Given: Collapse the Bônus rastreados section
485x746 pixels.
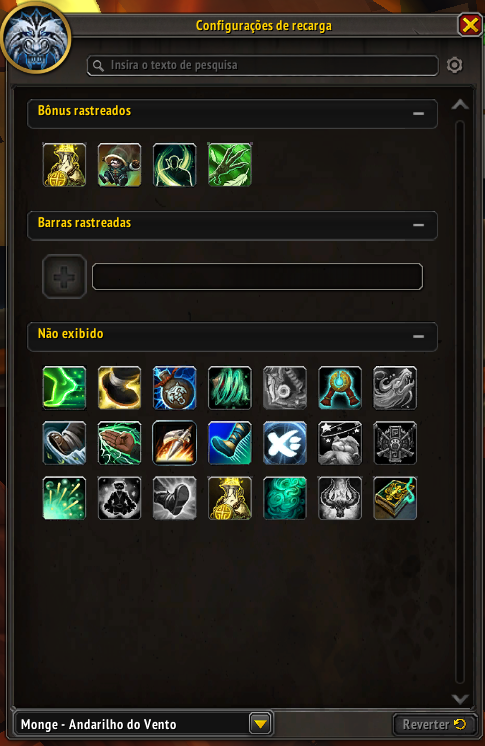Looking at the screenshot, I should click(418, 114).
